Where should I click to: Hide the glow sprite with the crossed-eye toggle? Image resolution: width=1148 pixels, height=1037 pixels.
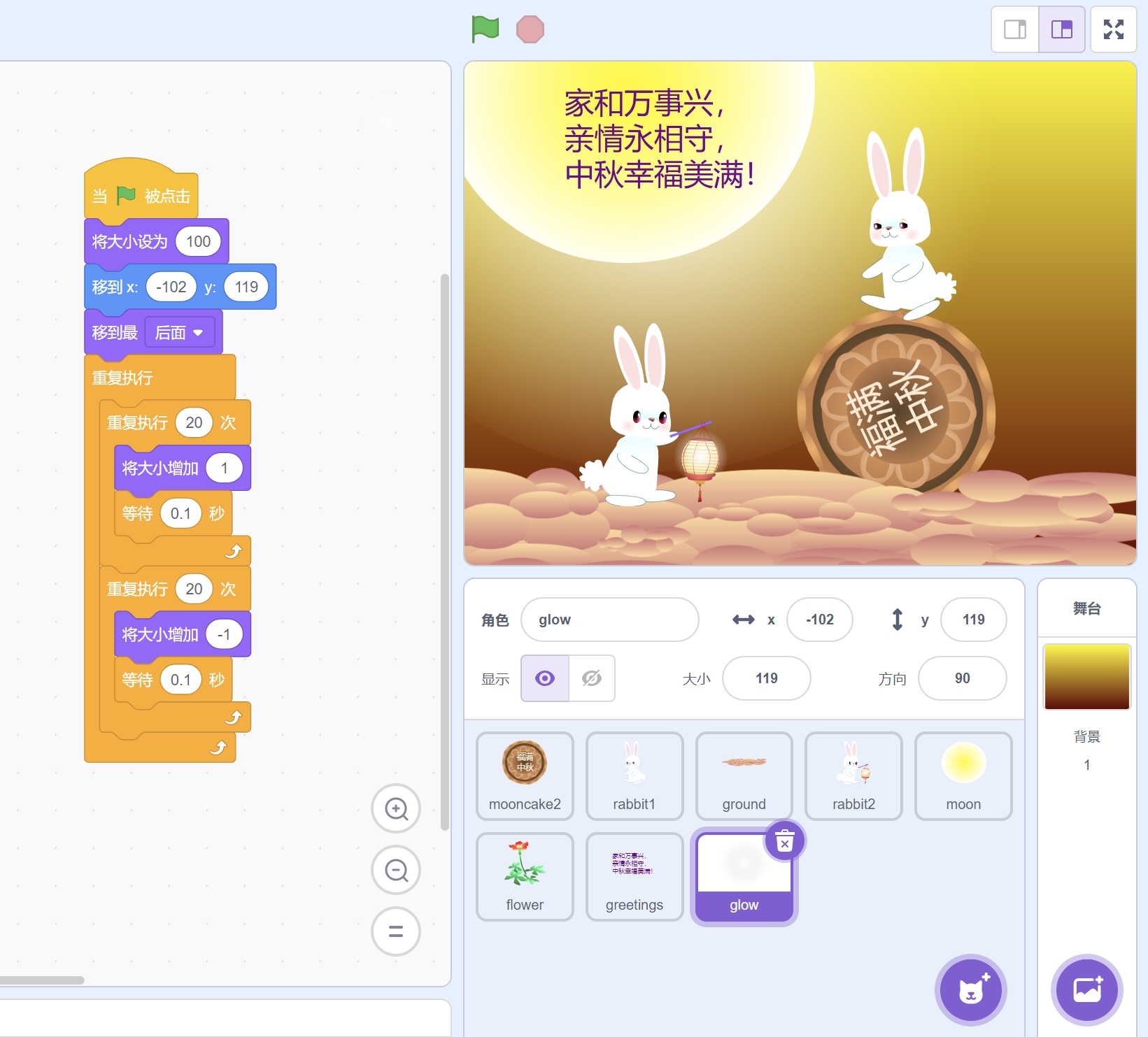point(591,678)
